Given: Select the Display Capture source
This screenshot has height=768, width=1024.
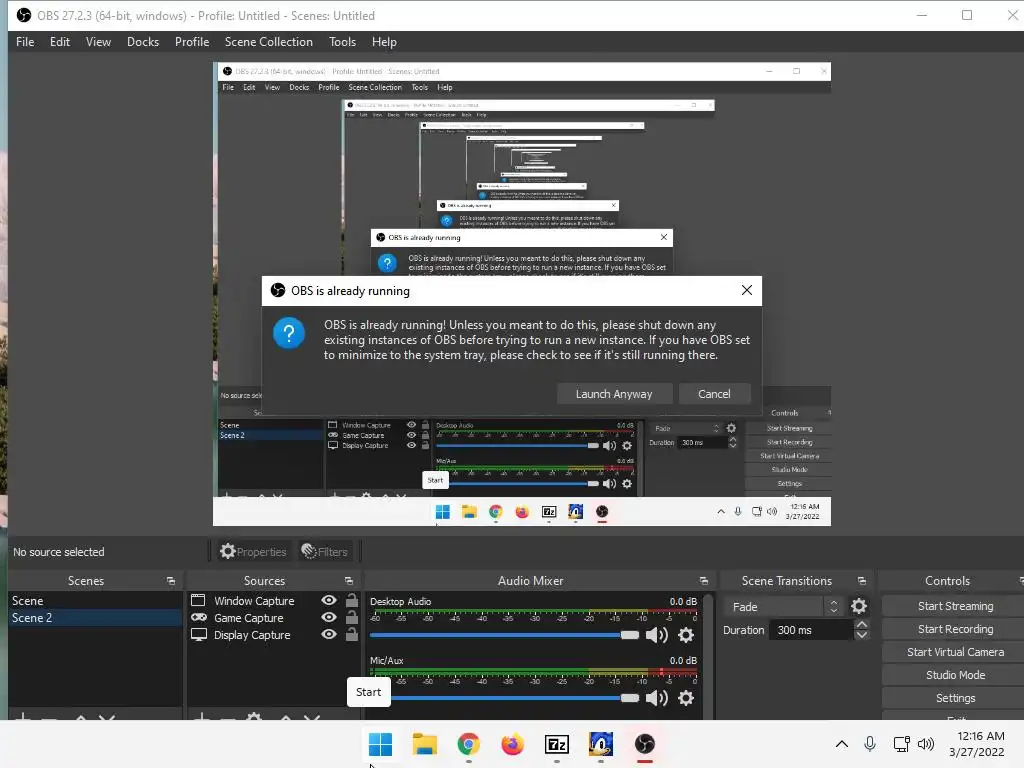Looking at the screenshot, I should (251, 635).
